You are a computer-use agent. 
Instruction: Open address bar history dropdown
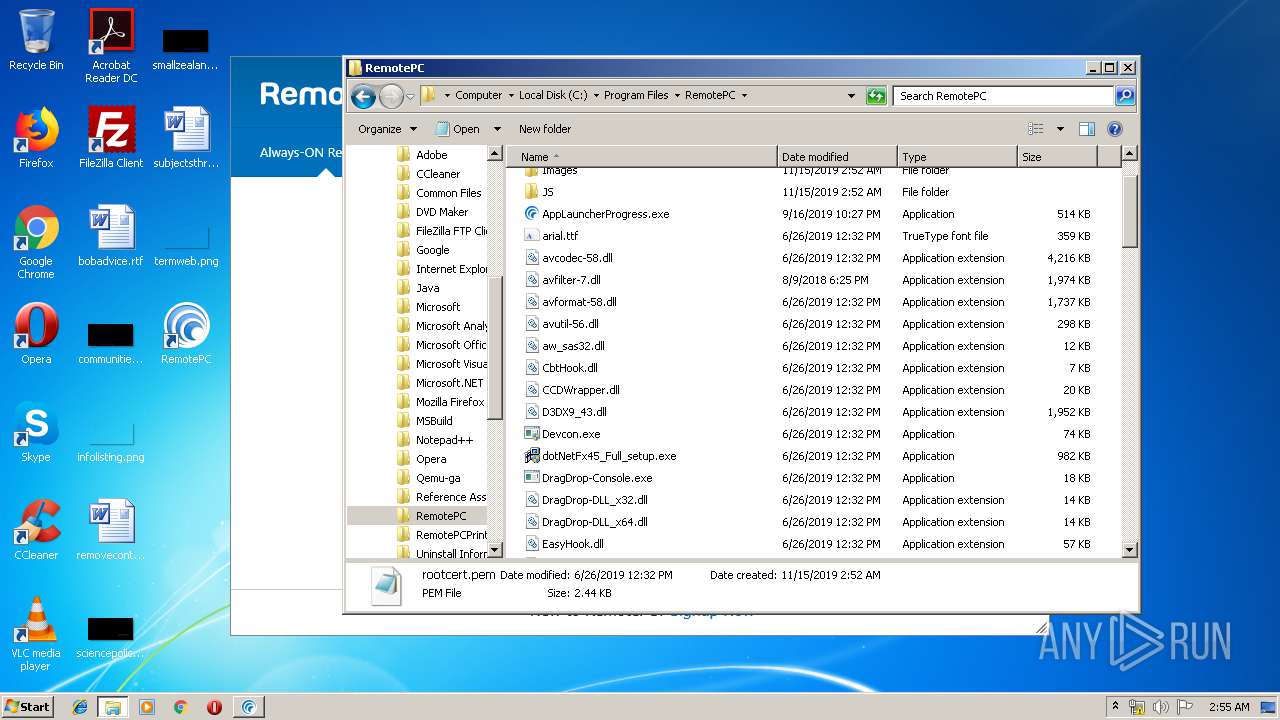coord(851,96)
